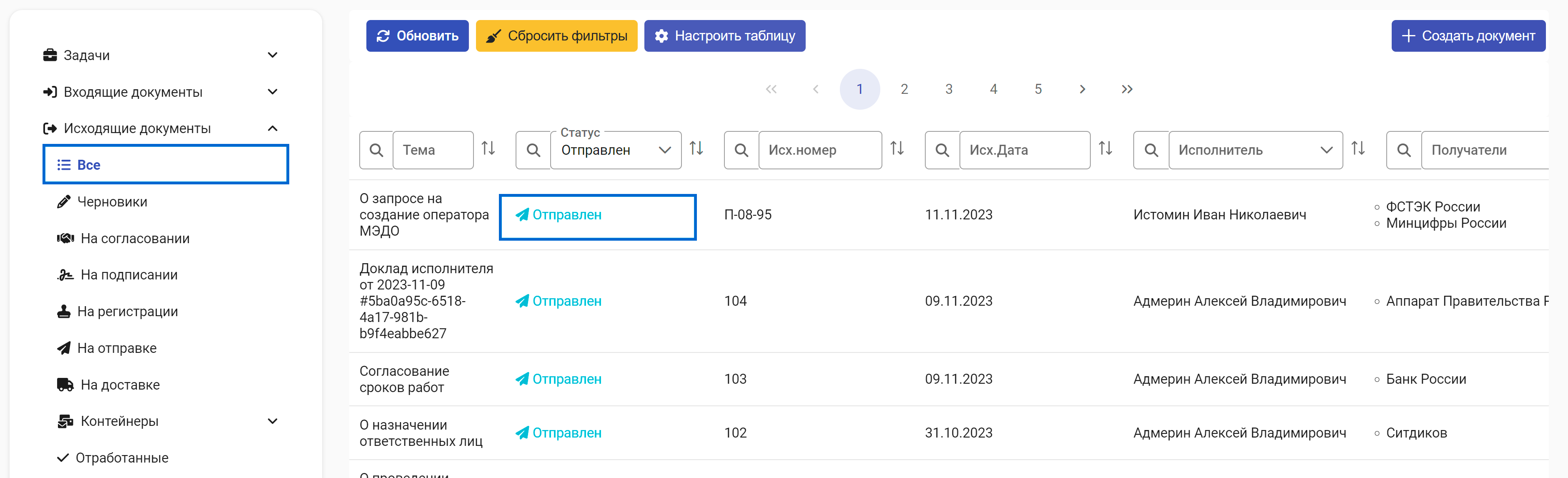1568x478 pixels.
Task: Click search icon of the Исх.Дата filter
Action: (x=942, y=150)
